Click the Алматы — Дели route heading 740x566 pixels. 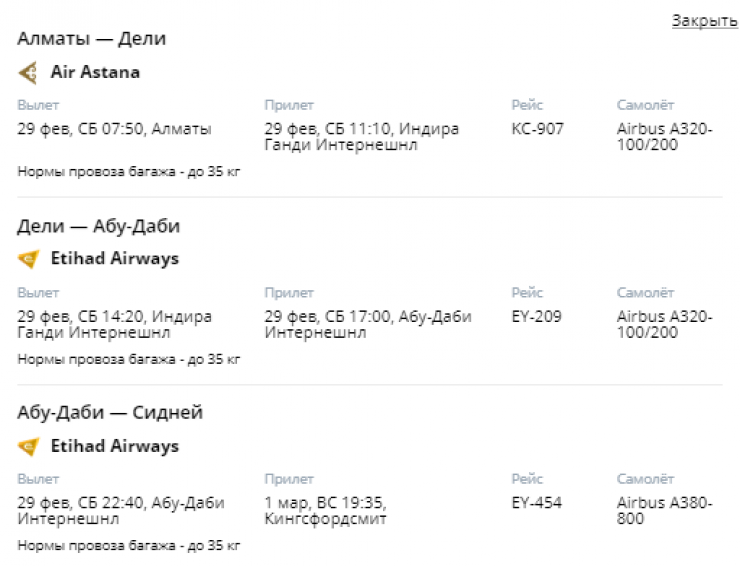tap(92, 39)
